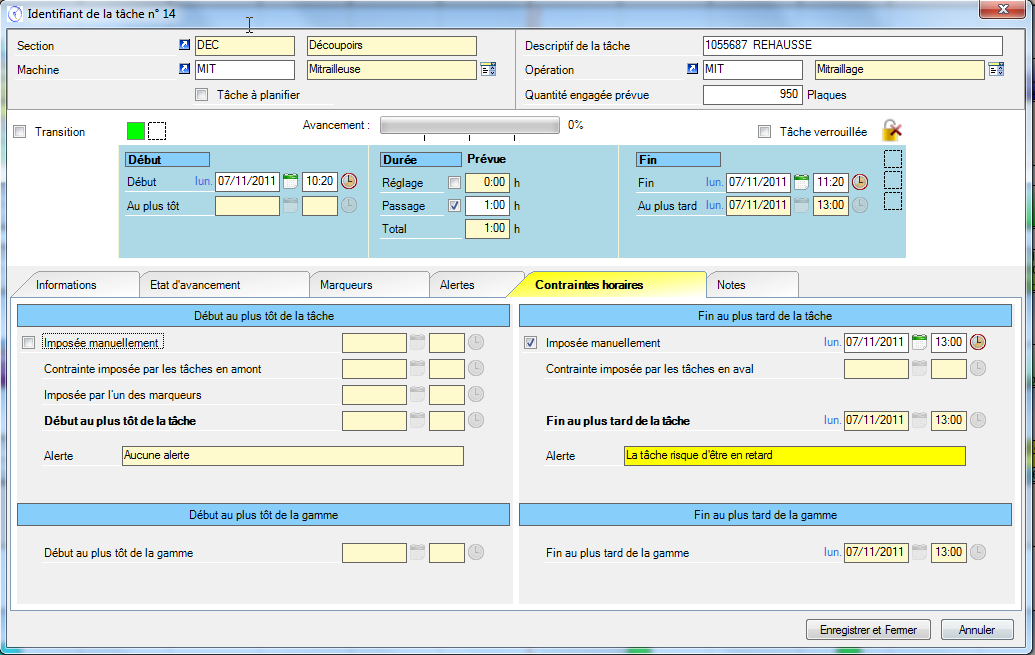Click the Avancement progress bar
The height and width of the screenshot is (655, 1035).
[x=470, y=125]
